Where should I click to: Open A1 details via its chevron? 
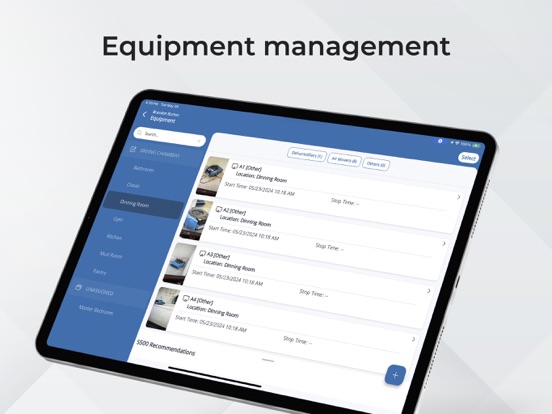pos(458,197)
